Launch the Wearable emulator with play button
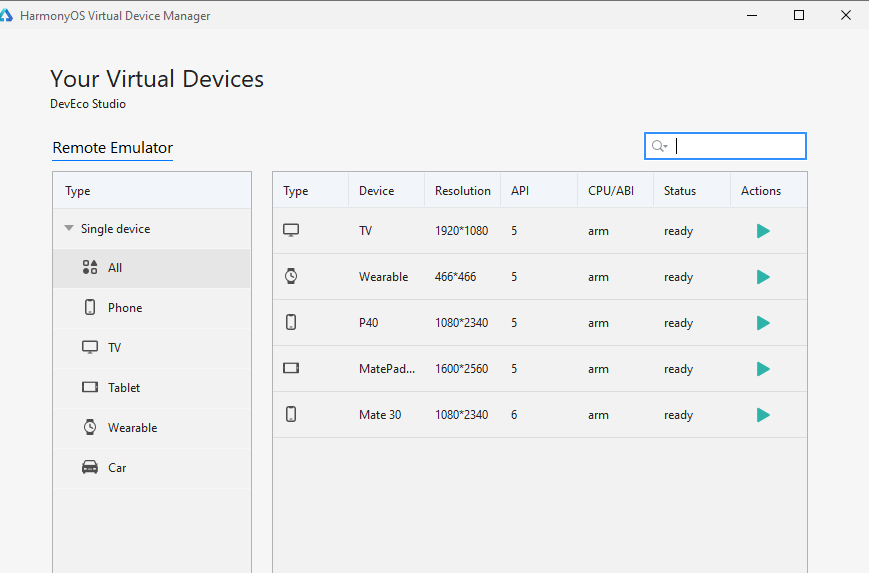This screenshot has width=869, height=573. [763, 277]
